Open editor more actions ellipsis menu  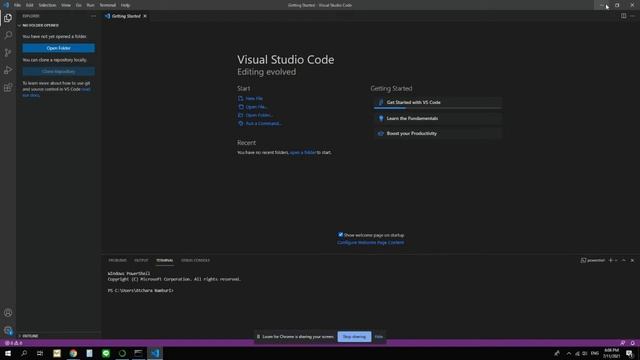(x=632, y=16)
